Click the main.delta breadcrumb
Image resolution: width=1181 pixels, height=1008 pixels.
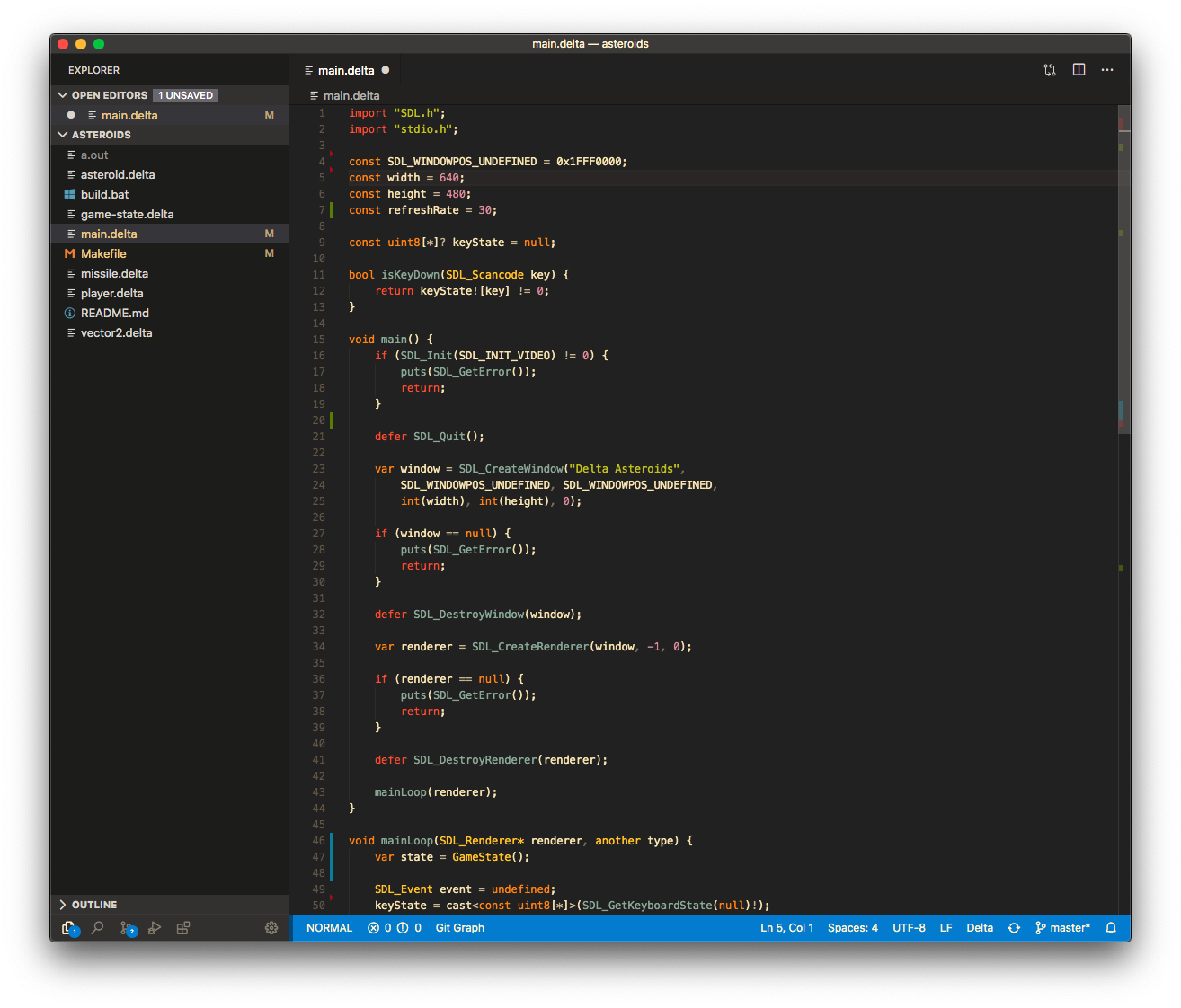[x=345, y=95]
